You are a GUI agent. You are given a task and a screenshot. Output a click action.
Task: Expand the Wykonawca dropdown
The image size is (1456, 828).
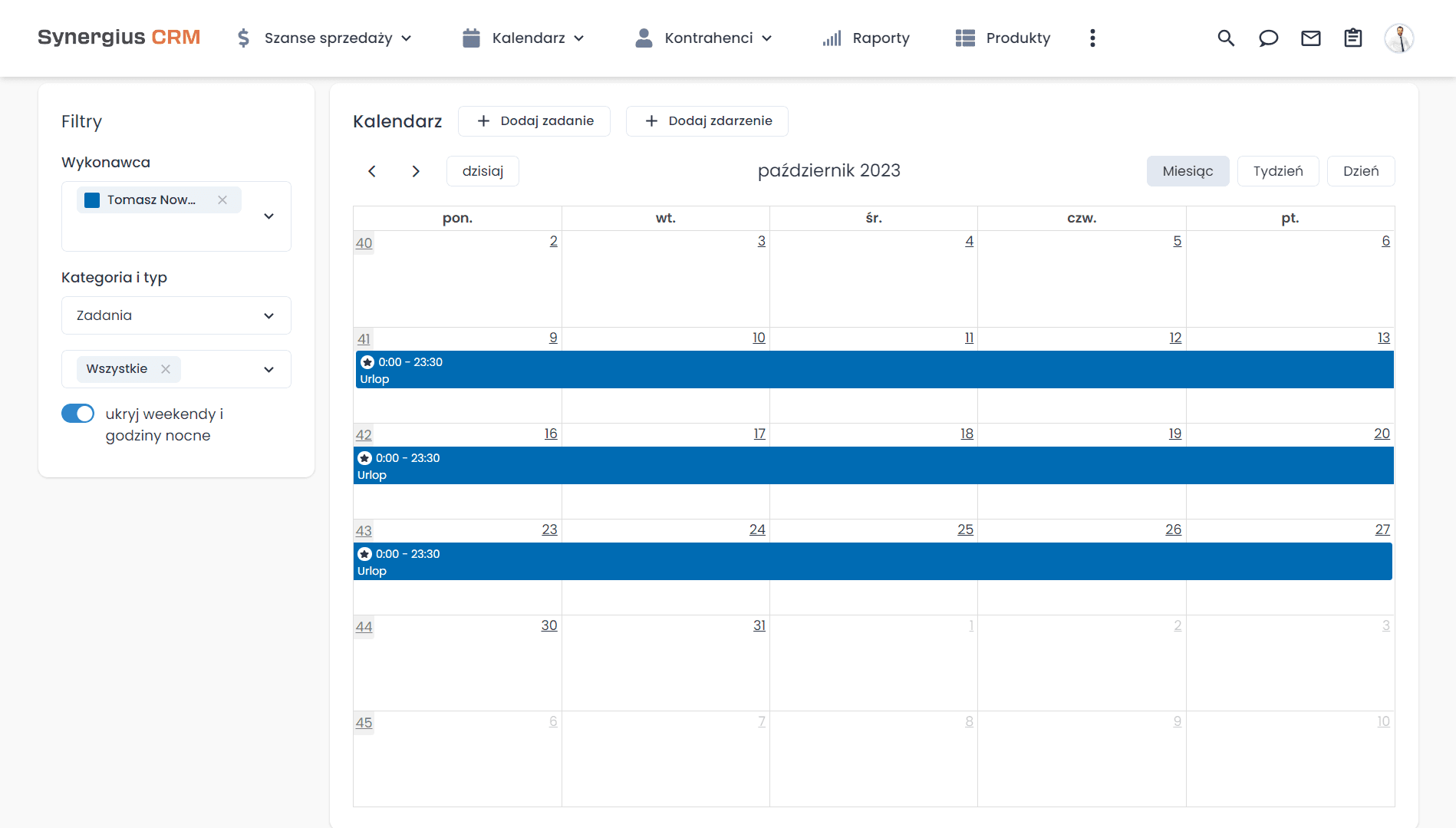268,216
